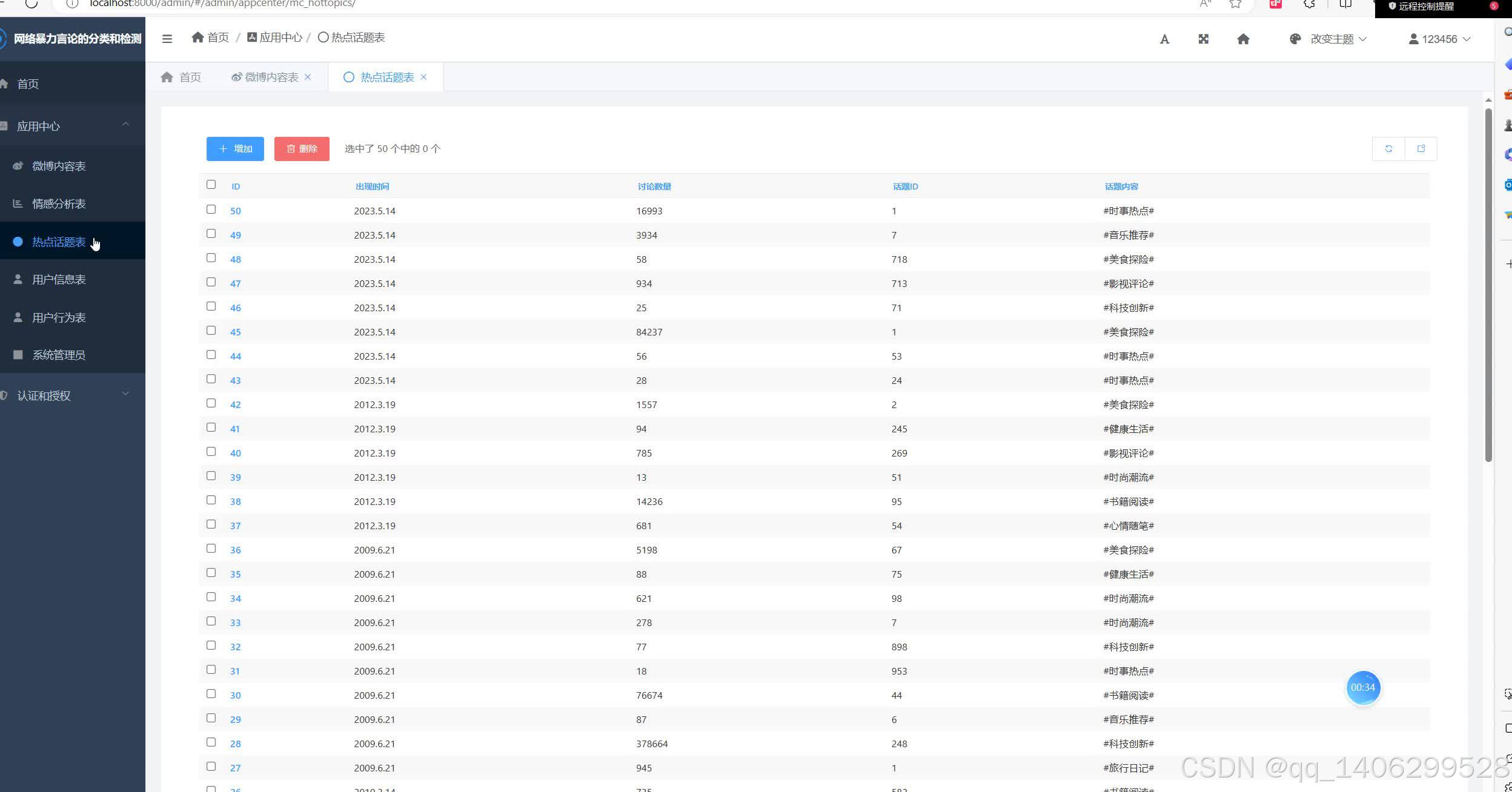The height and width of the screenshot is (792, 1512).
Task: Click the plus icon in browser sidebar
Action: click(x=1508, y=263)
